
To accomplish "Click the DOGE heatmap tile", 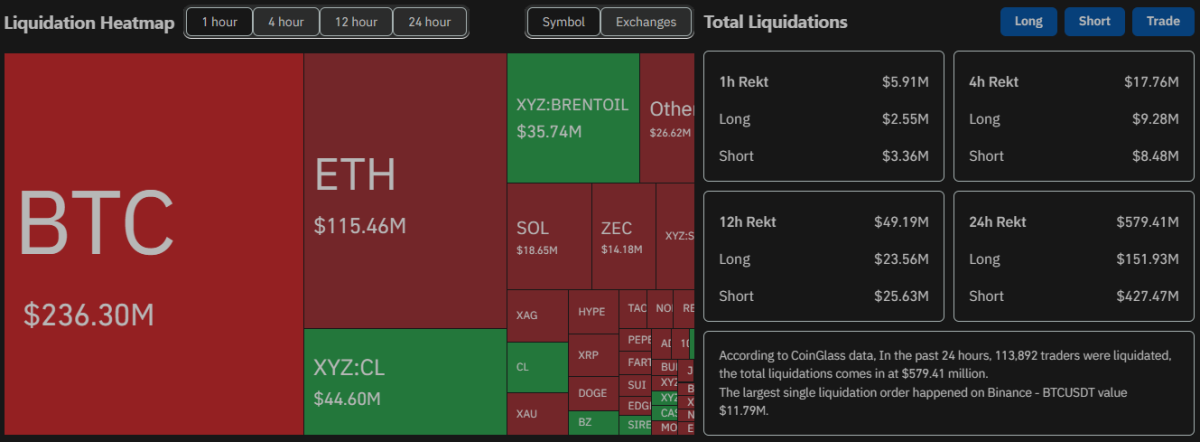I will pos(593,393).
